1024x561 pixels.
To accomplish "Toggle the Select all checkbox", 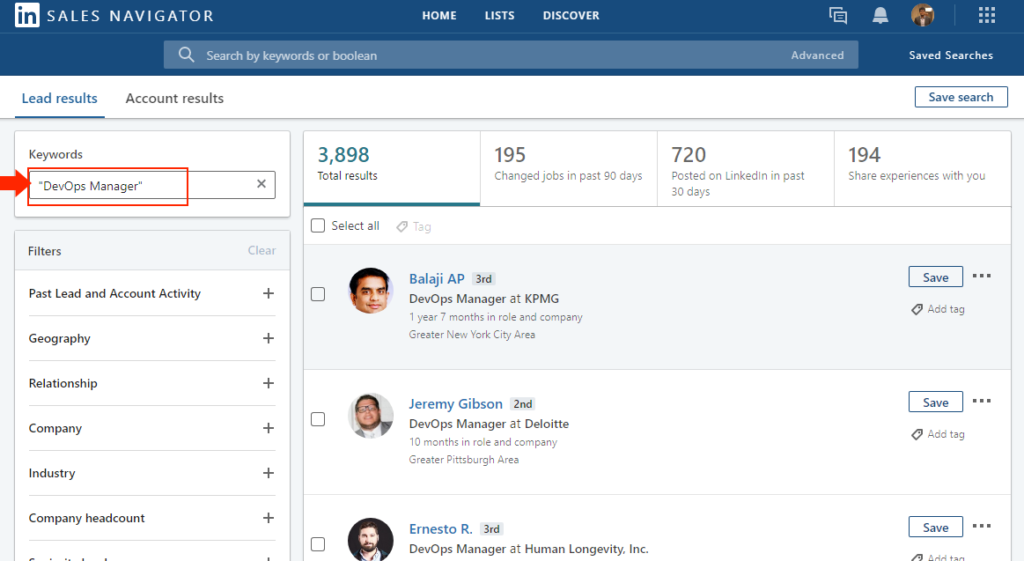I will [318, 226].
